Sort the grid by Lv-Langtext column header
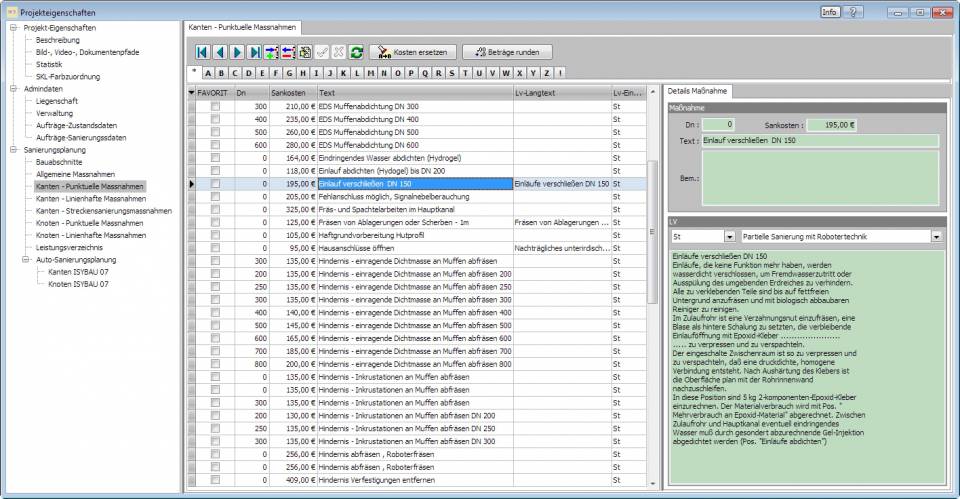This screenshot has width=960, height=499. click(x=562, y=93)
